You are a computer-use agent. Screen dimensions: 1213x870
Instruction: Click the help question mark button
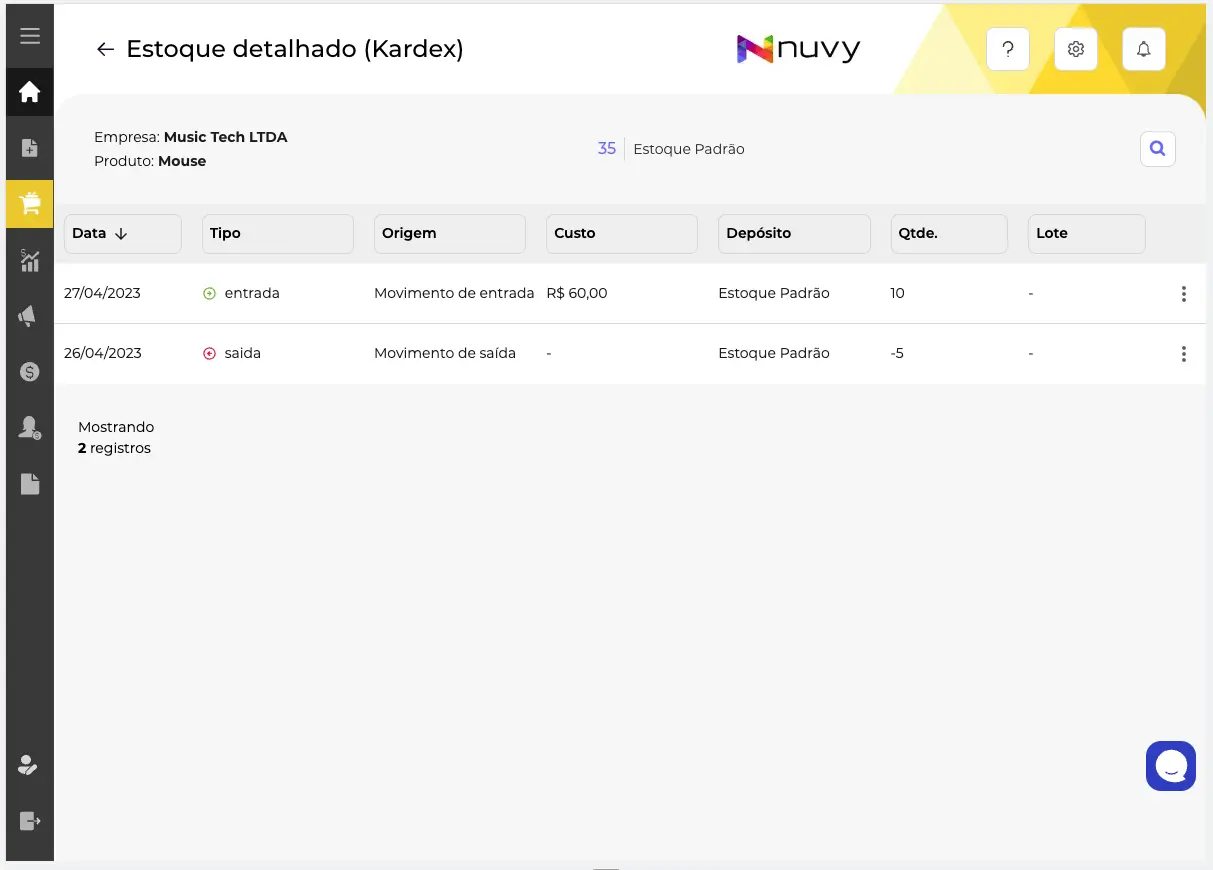[x=1008, y=49]
